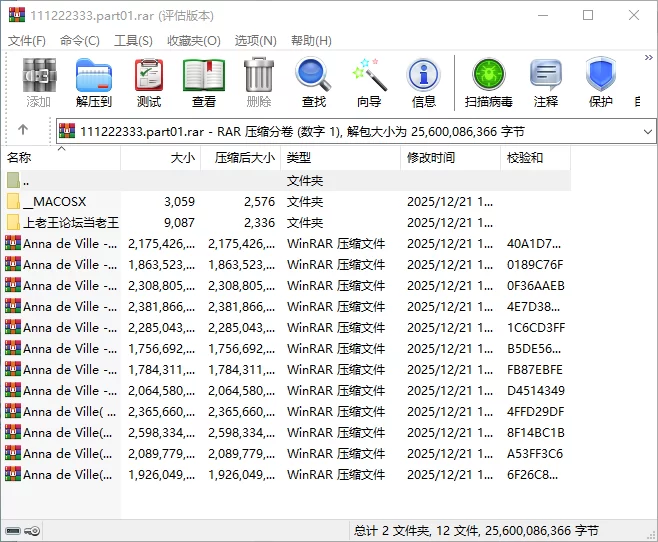Sort by Packed Size (压缩后大小) header

coord(240,158)
